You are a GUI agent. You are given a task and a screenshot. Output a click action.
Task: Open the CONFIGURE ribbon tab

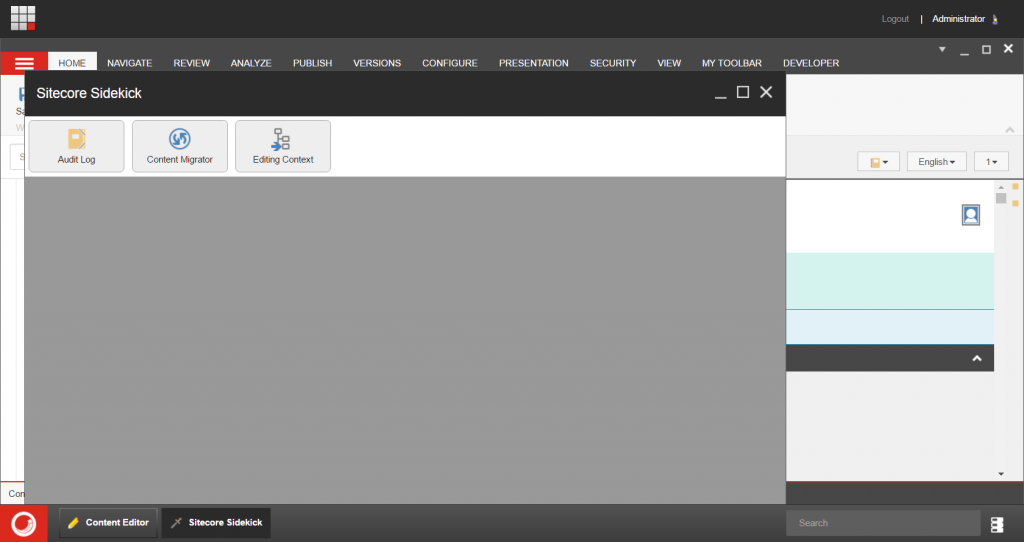449,63
